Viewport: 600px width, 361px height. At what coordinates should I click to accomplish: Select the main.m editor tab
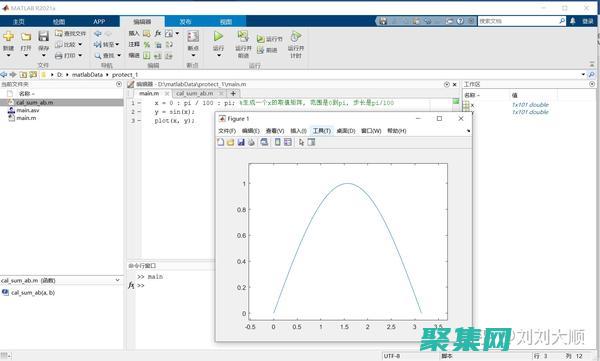[149, 93]
